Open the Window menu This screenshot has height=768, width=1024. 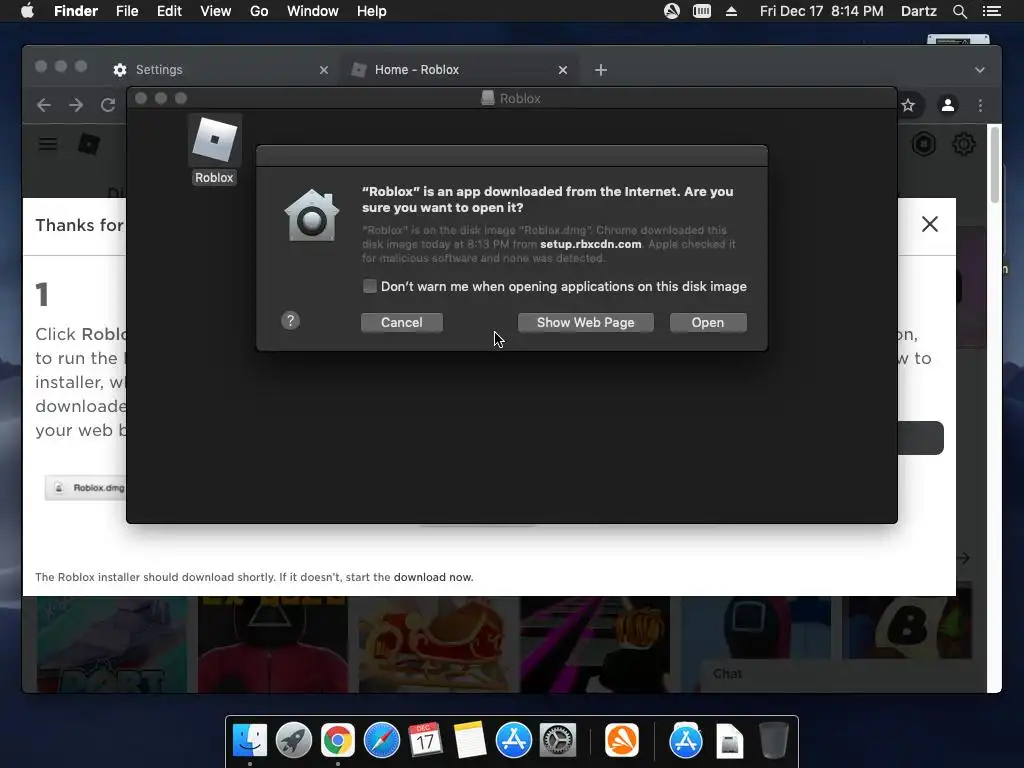tap(313, 11)
